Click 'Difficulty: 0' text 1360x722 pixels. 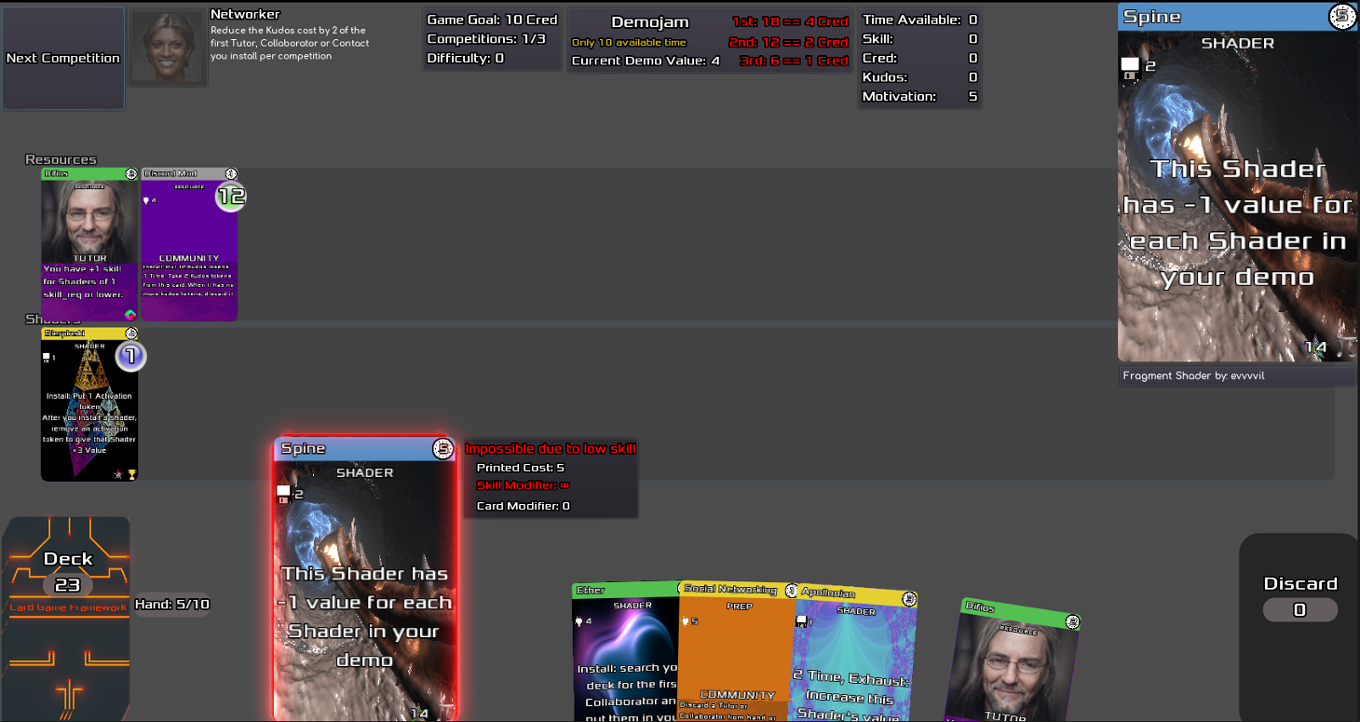tap(466, 58)
